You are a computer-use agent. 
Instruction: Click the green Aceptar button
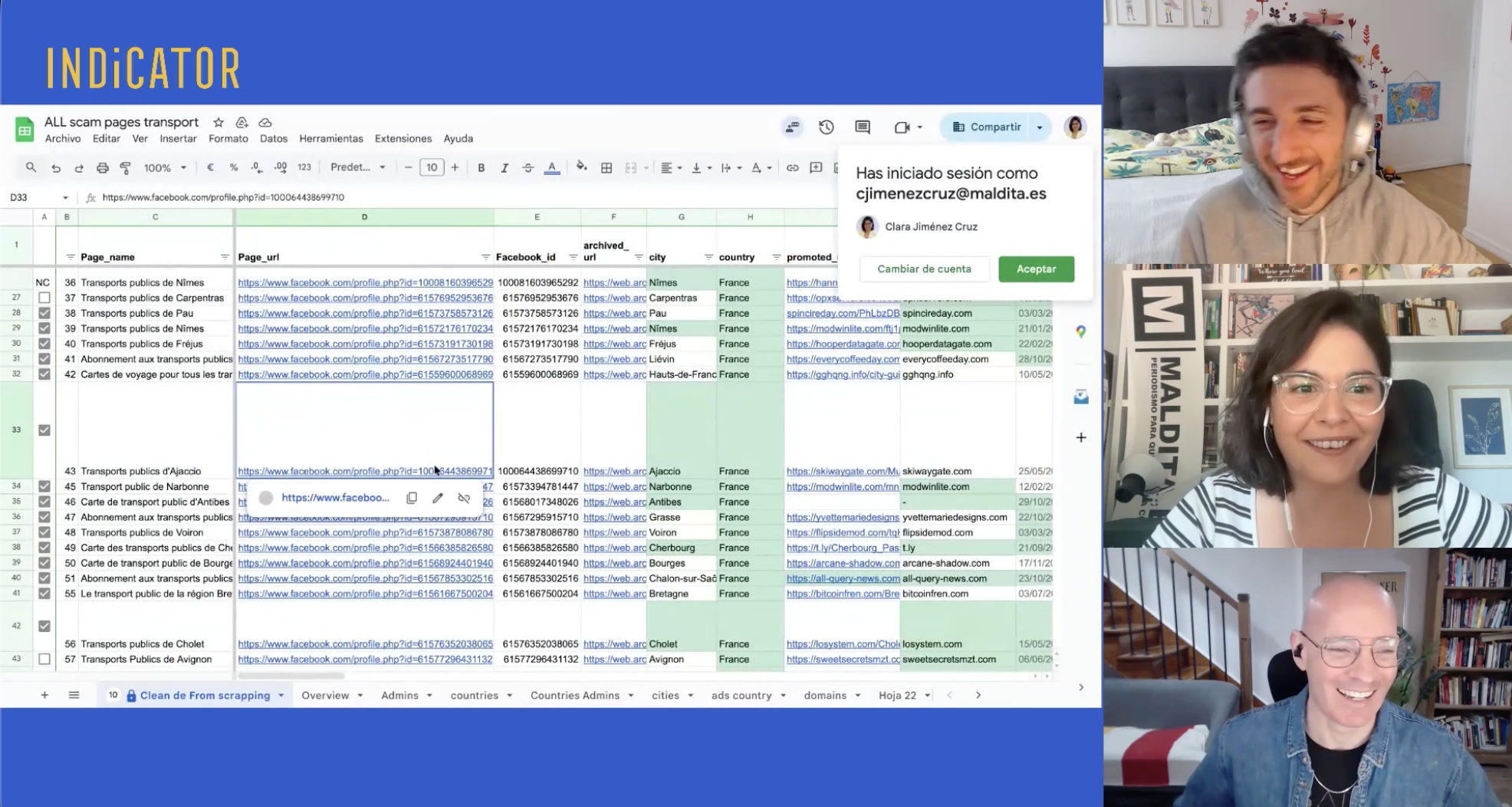(1036, 269)
